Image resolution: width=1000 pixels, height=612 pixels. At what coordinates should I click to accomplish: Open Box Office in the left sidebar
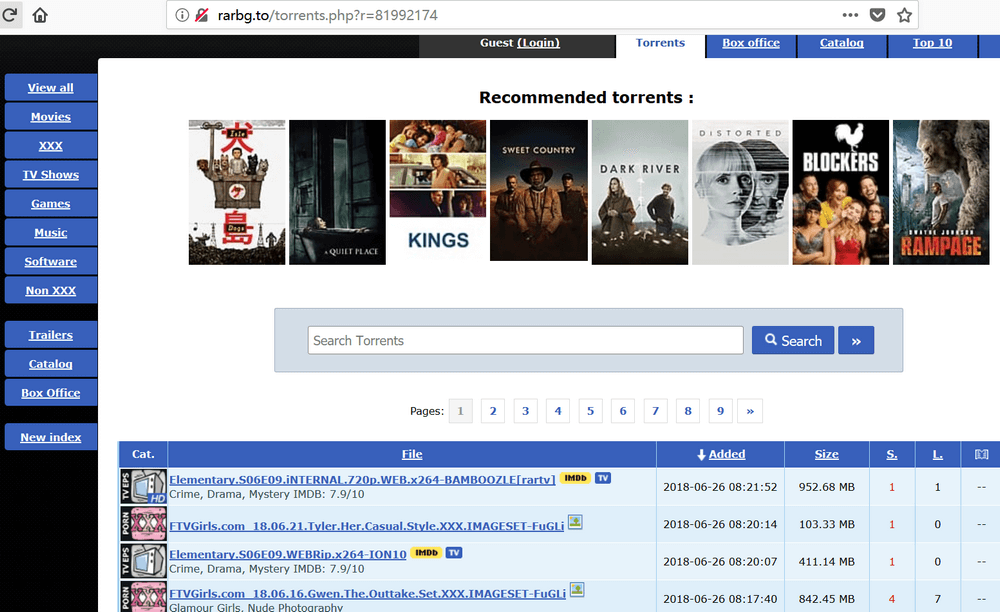coord(51,393)
